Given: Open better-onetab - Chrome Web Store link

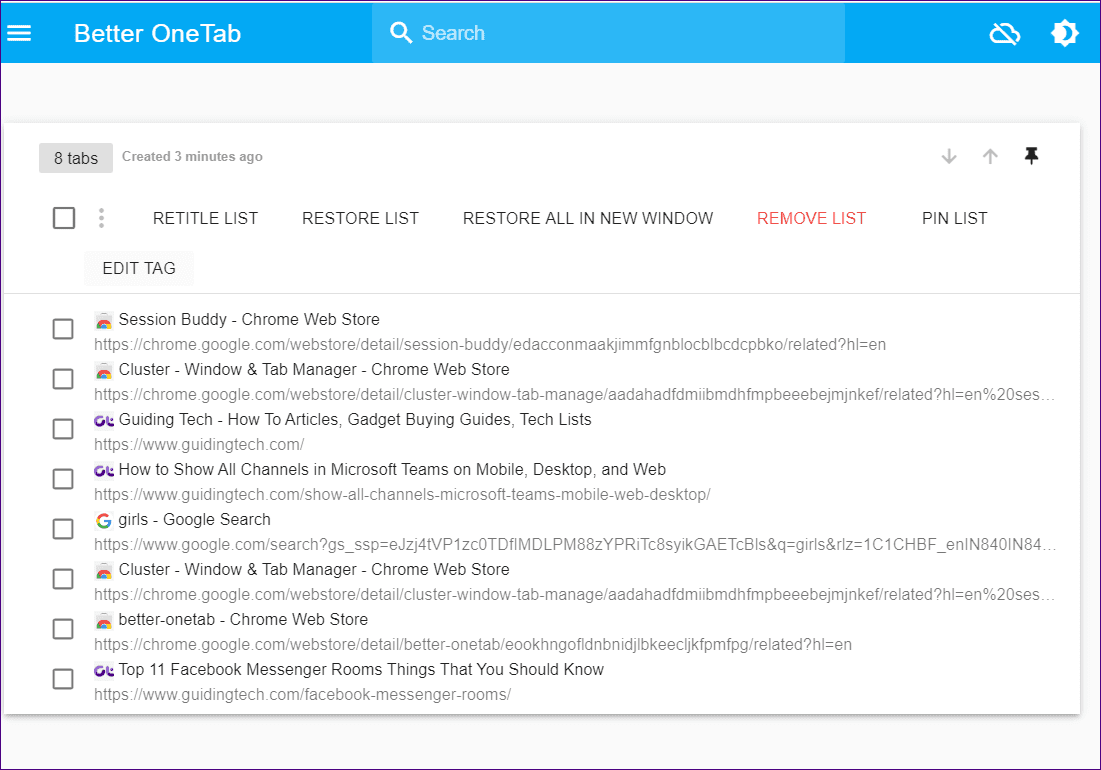Looking at the screenshot, I should click(x=243, y=620).
